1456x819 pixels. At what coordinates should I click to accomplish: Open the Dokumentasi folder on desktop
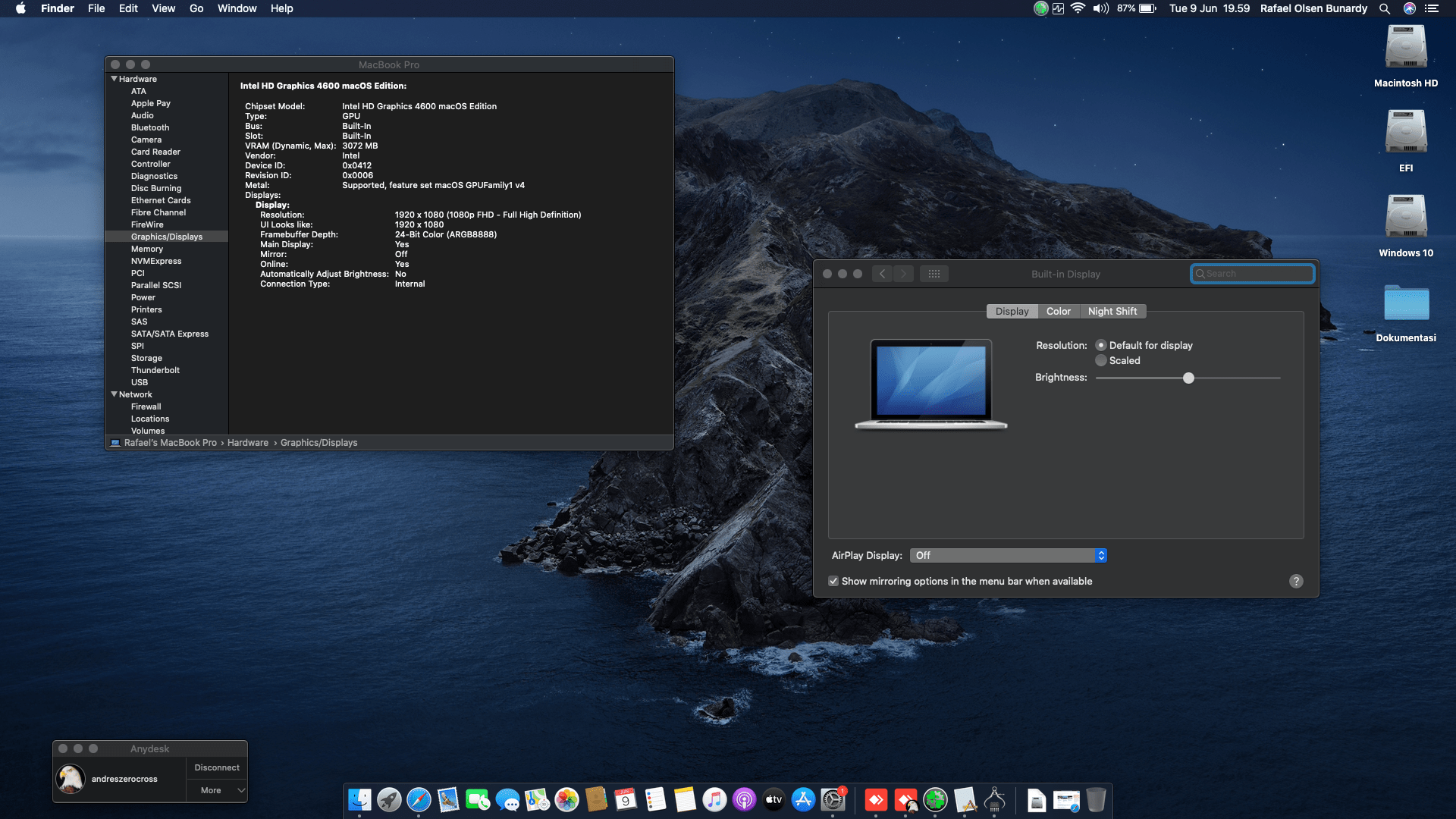pos(1406,303)
